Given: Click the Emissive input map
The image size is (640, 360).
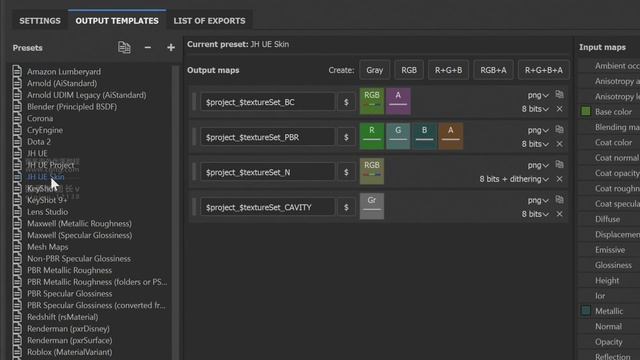Looking at the screenshot, I should [x=609, y=250].
